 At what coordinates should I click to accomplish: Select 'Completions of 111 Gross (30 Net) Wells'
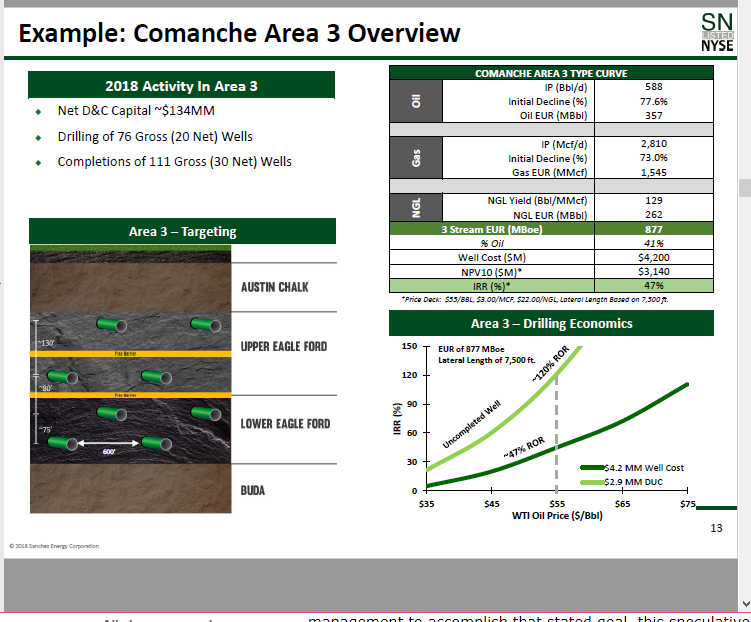pos(174,162)
